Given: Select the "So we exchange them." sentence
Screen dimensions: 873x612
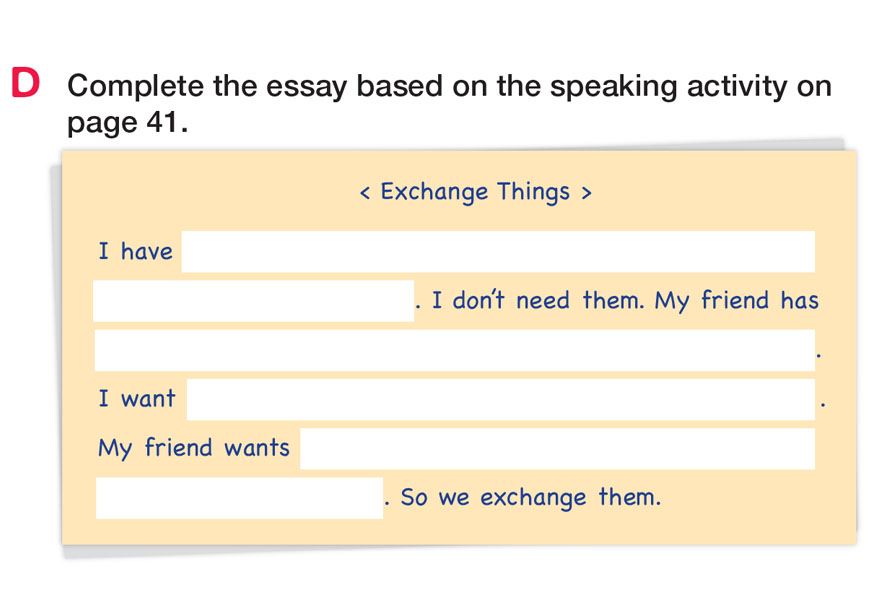Looking at the screenshot, I should pos(531,498).
